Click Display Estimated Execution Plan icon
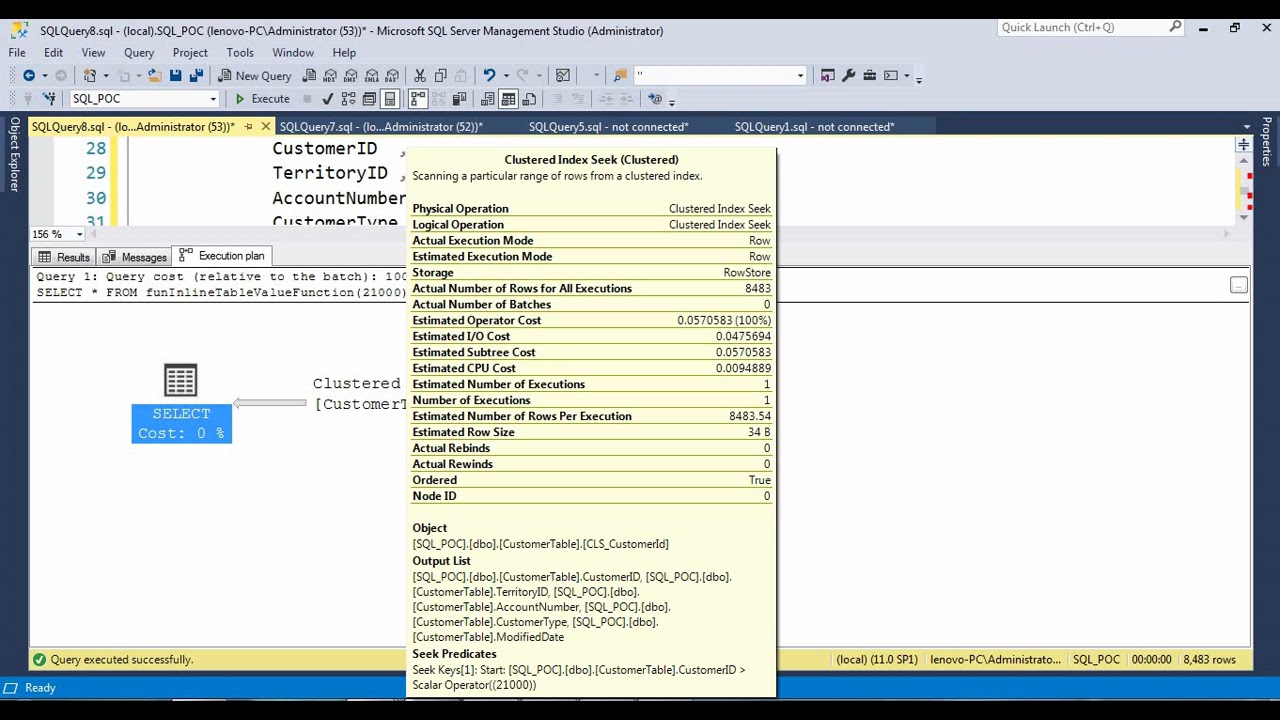Screen dimensions: 1280x720 click(x=348, y=98)
